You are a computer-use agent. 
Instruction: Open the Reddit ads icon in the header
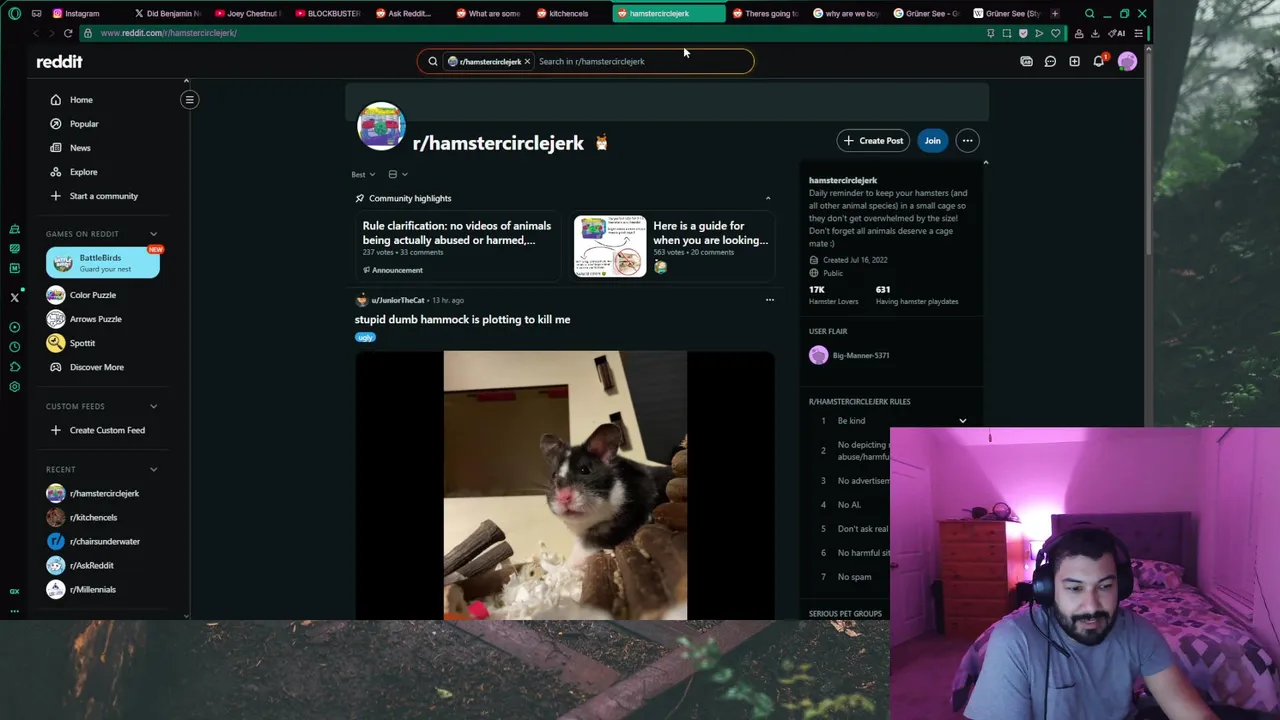point(1026,62)
